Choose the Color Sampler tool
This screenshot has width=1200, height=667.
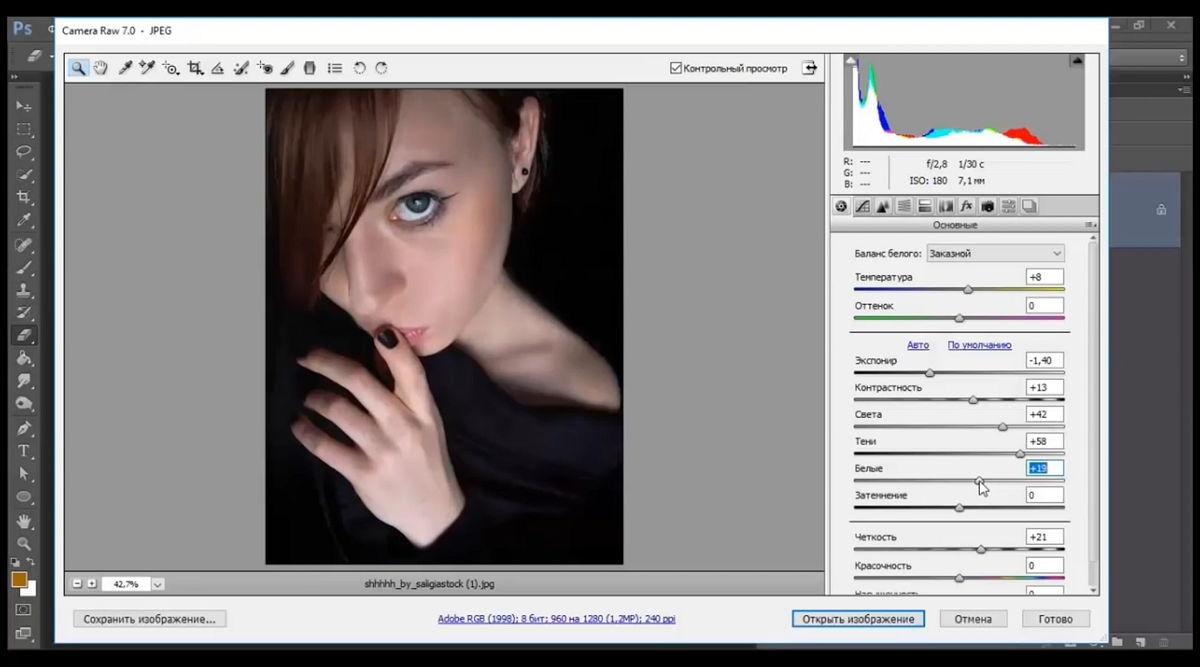[147, 68]
